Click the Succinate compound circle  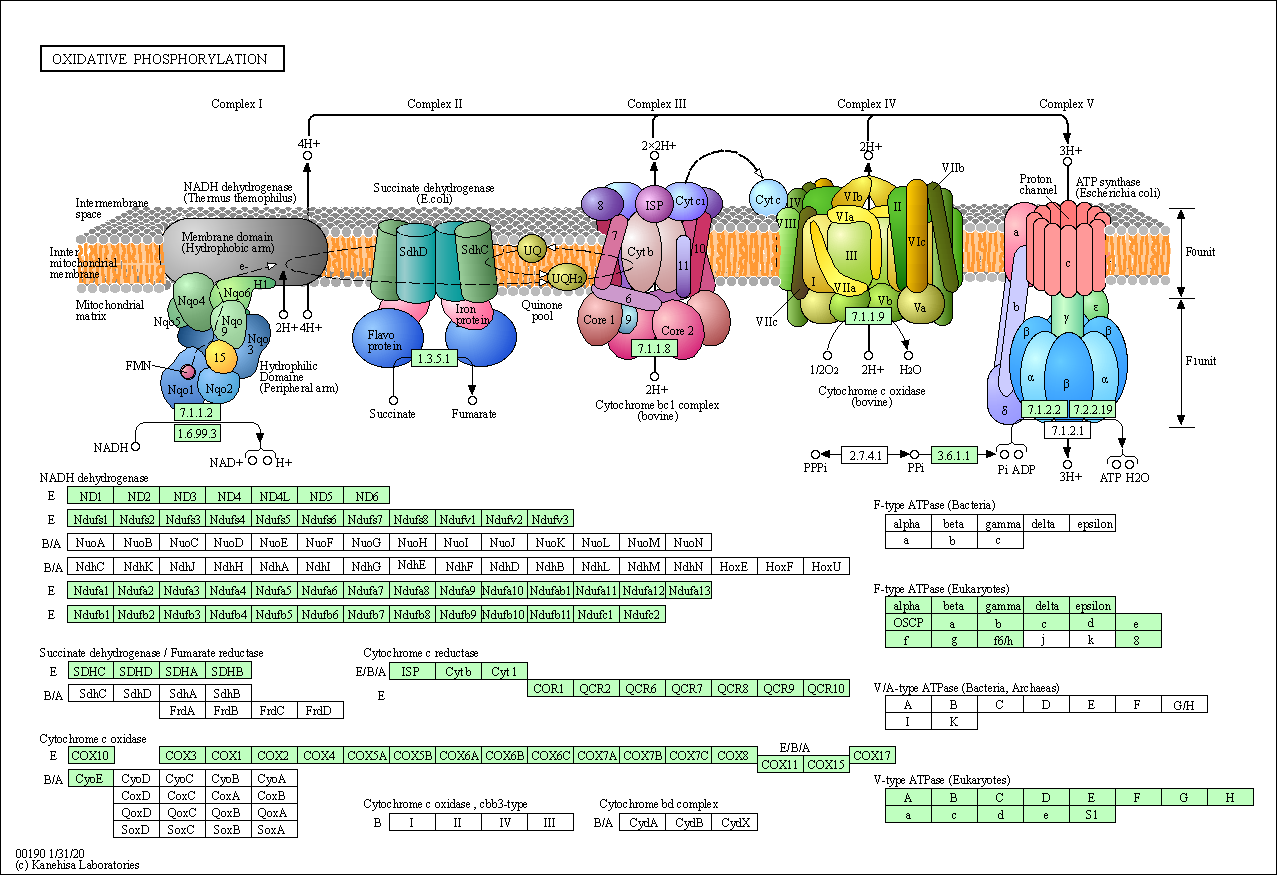point(393,401)
